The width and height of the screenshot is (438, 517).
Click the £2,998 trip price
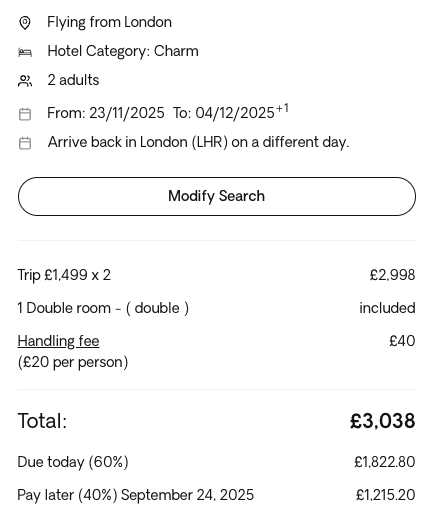[392, 275]
